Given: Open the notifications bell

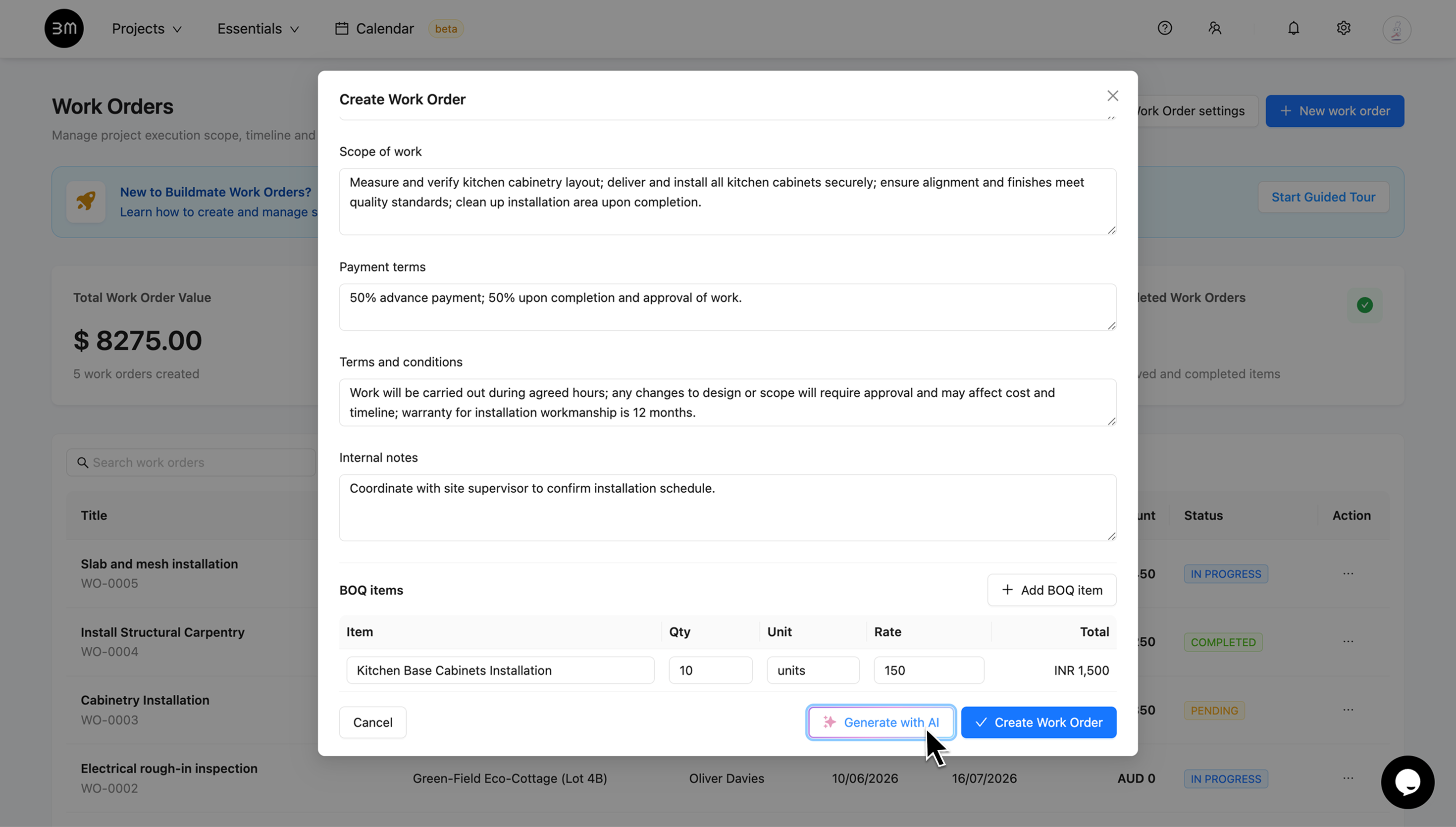Looking at the screenshot, I should pyautogui.click(x=1294, y=28).
